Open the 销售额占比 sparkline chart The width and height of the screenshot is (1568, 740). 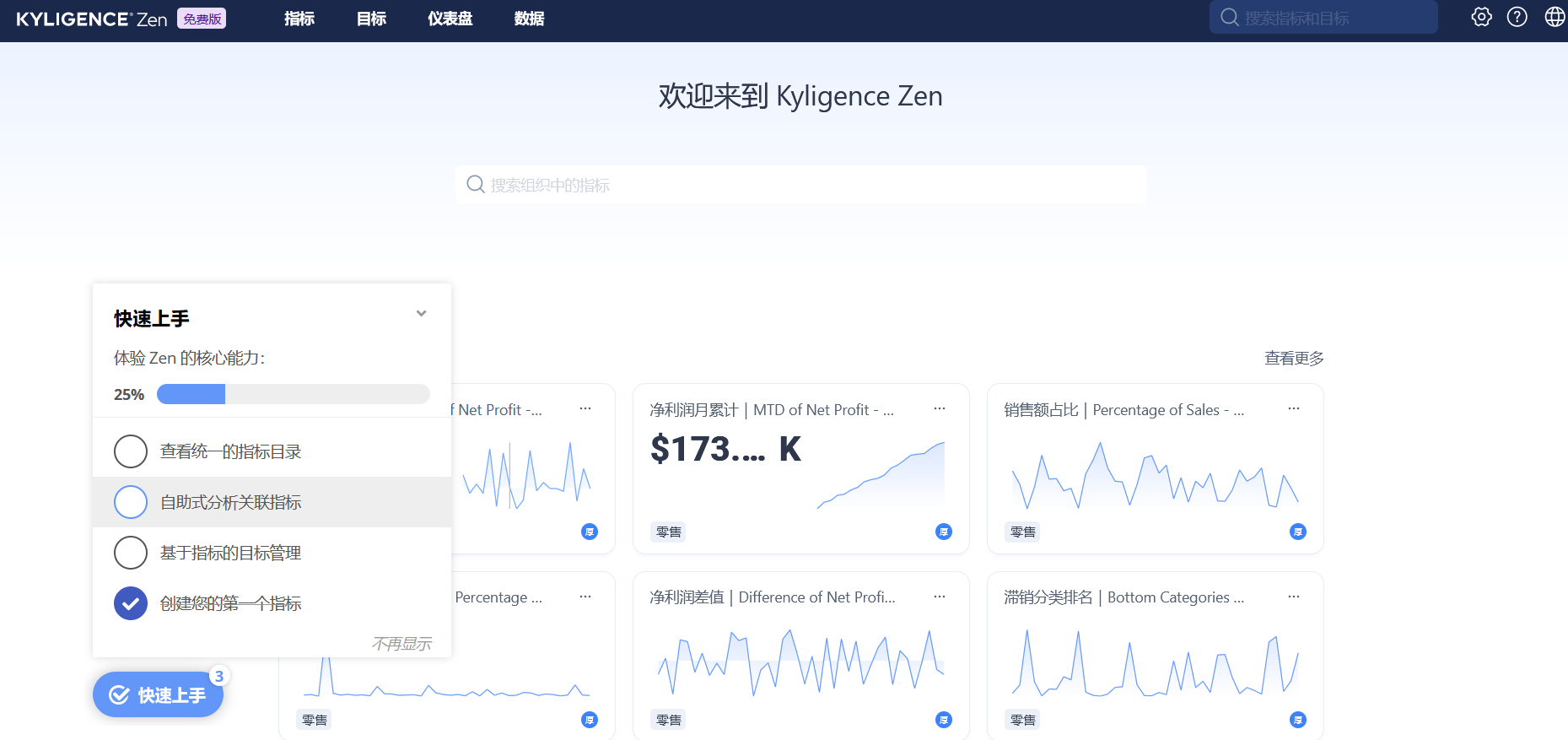(1155, 475)
